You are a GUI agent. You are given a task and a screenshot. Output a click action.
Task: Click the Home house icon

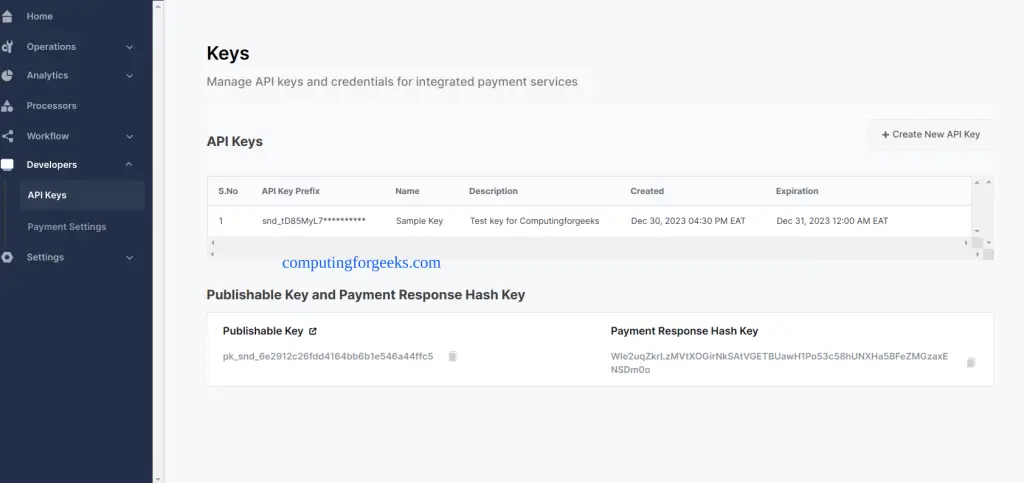click(x=7, y=16)
